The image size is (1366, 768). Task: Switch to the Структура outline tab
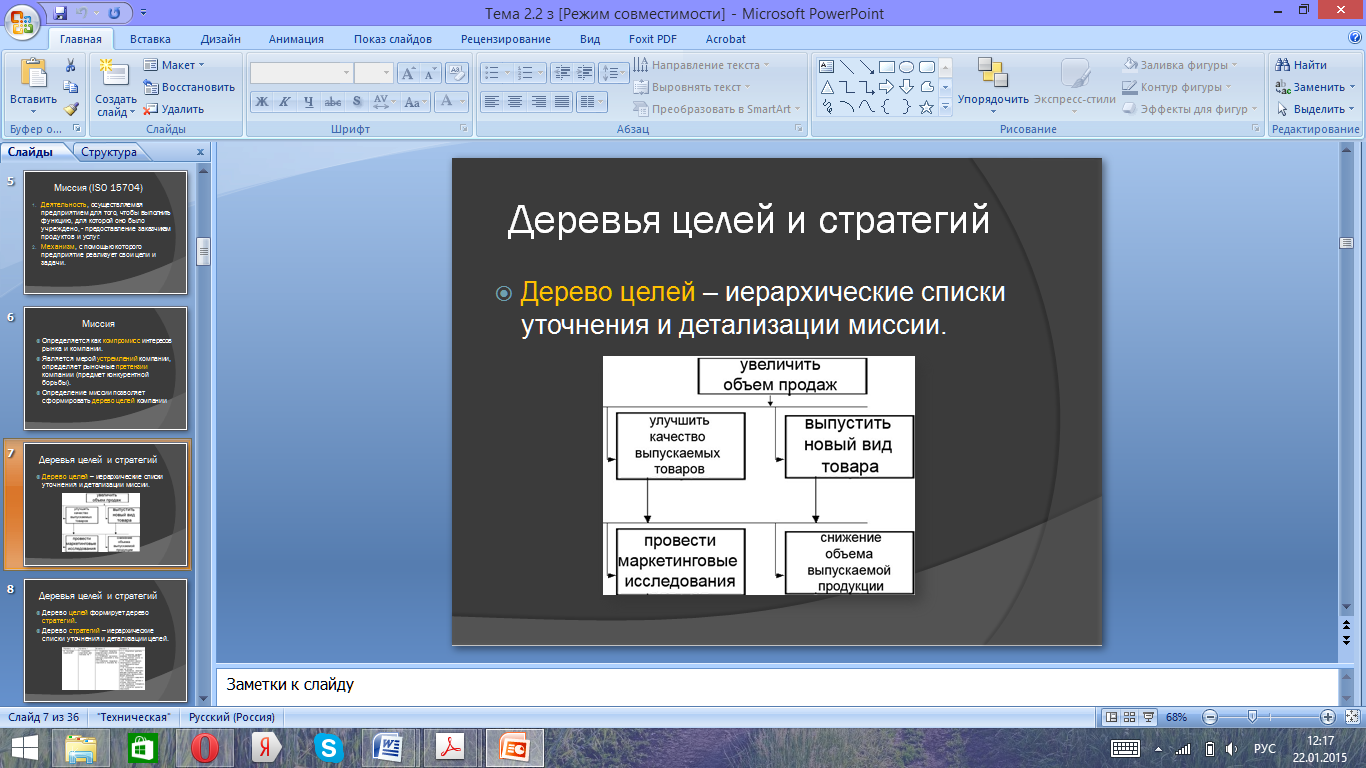[109, 152]
